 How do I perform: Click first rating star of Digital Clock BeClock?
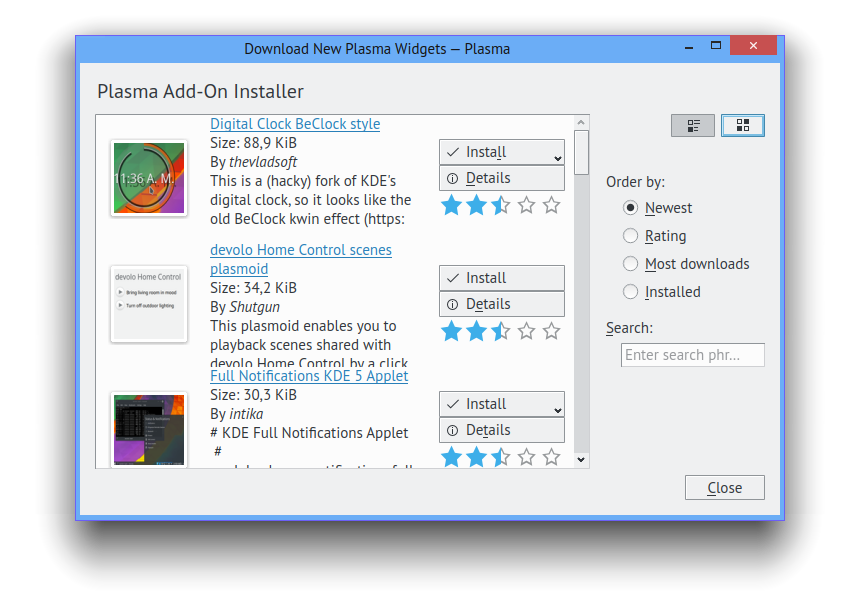point(451,206)
